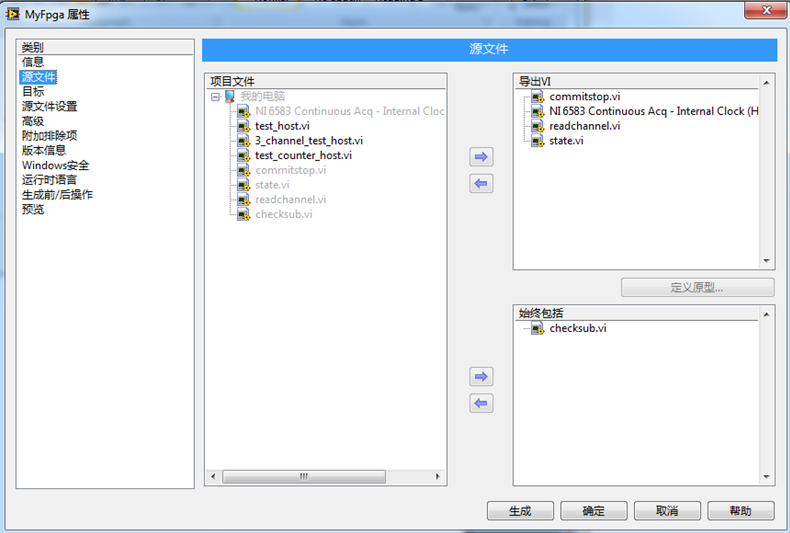This screenshot has height=533, width=790.
Task: Click the 帮助 button
Action: 741,511
